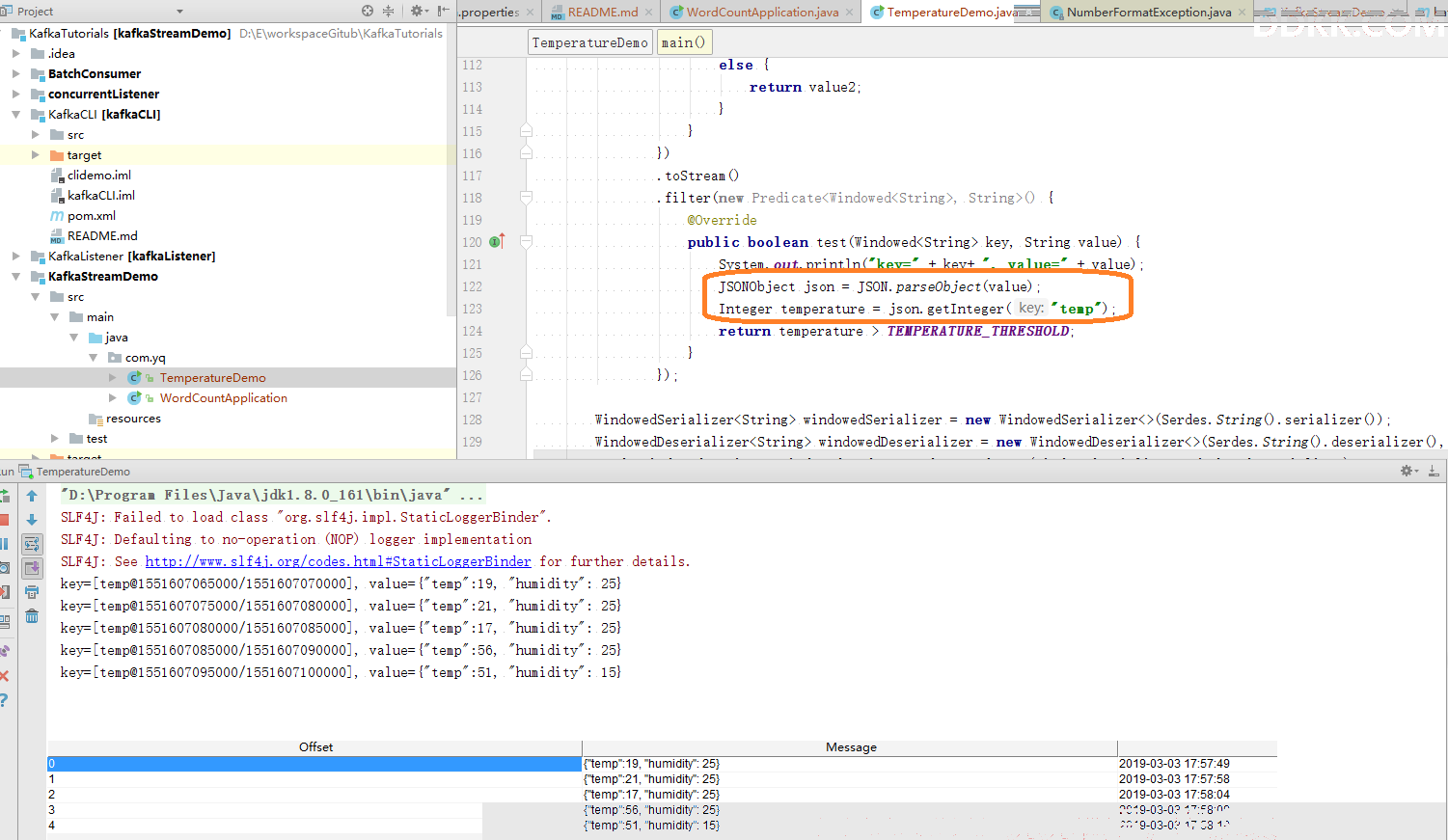Switch to README.md editor tab
Viewport: 1448px width, 840px height.
coord(602,12)
